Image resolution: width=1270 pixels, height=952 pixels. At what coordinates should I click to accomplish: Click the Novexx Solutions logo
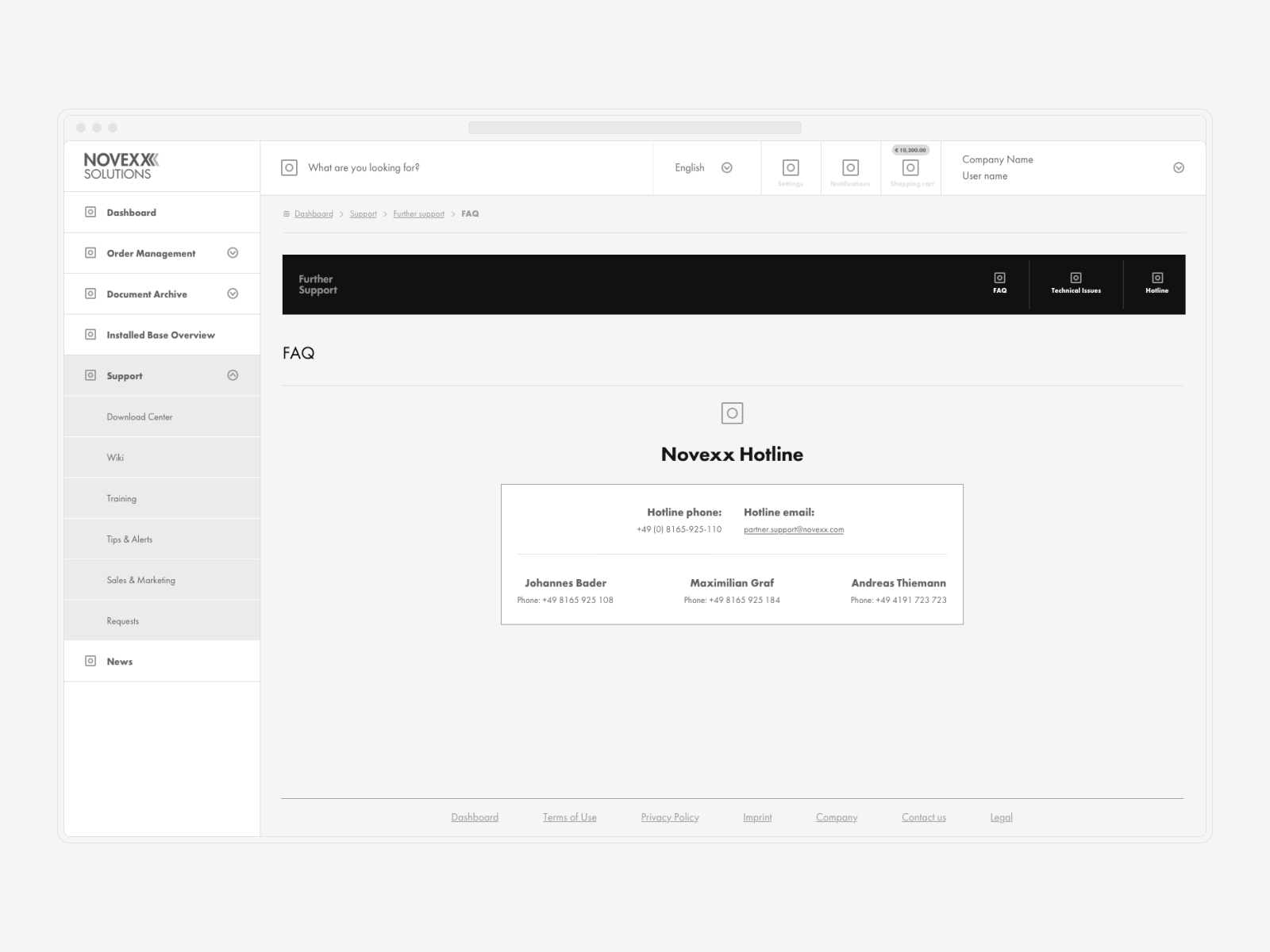[x=121, y=166]
